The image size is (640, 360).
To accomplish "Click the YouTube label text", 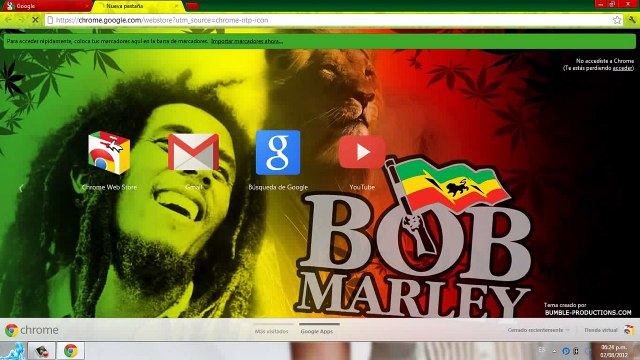I will click(362, 187).
